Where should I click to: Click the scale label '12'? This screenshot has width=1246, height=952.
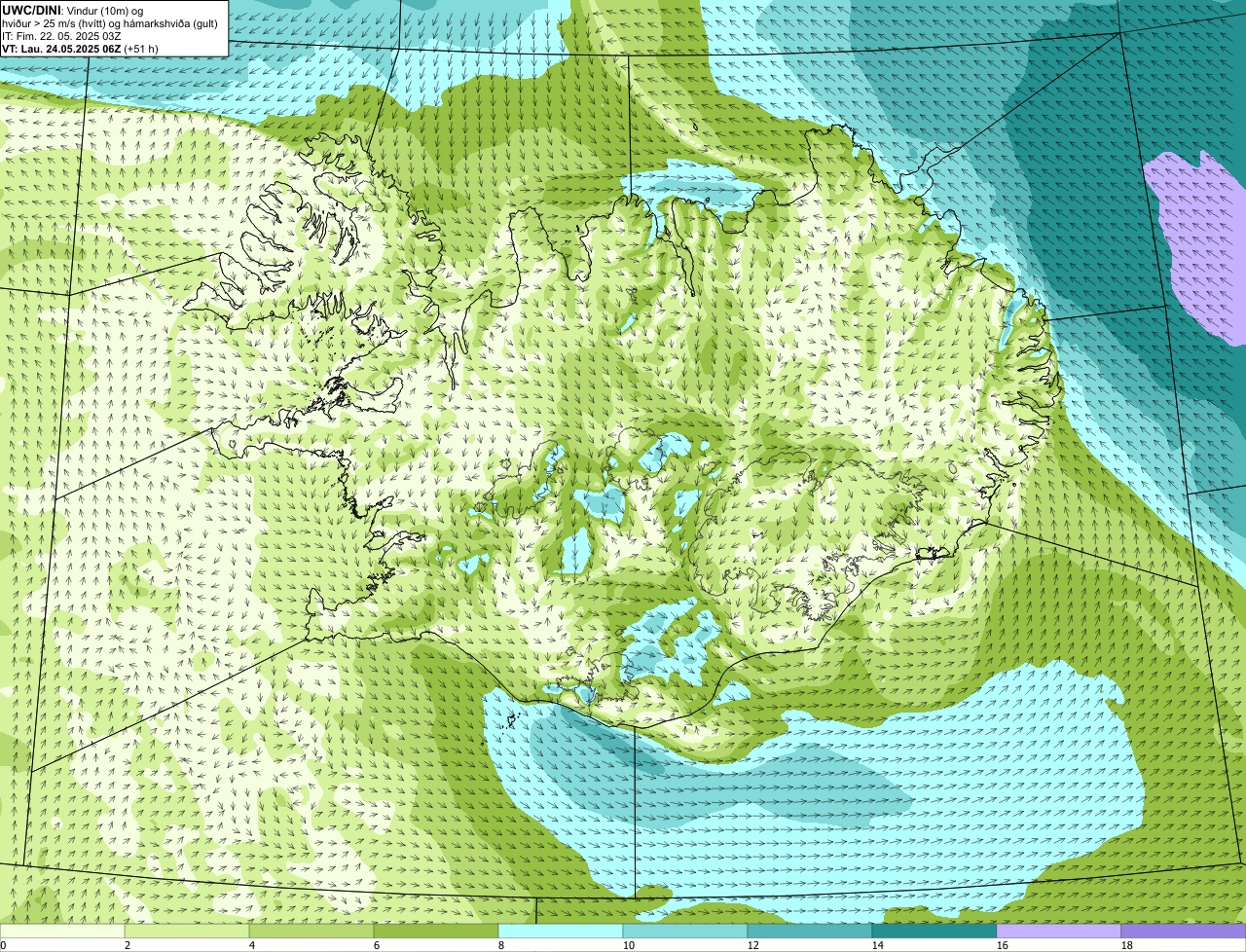click(x=752, y=945)
